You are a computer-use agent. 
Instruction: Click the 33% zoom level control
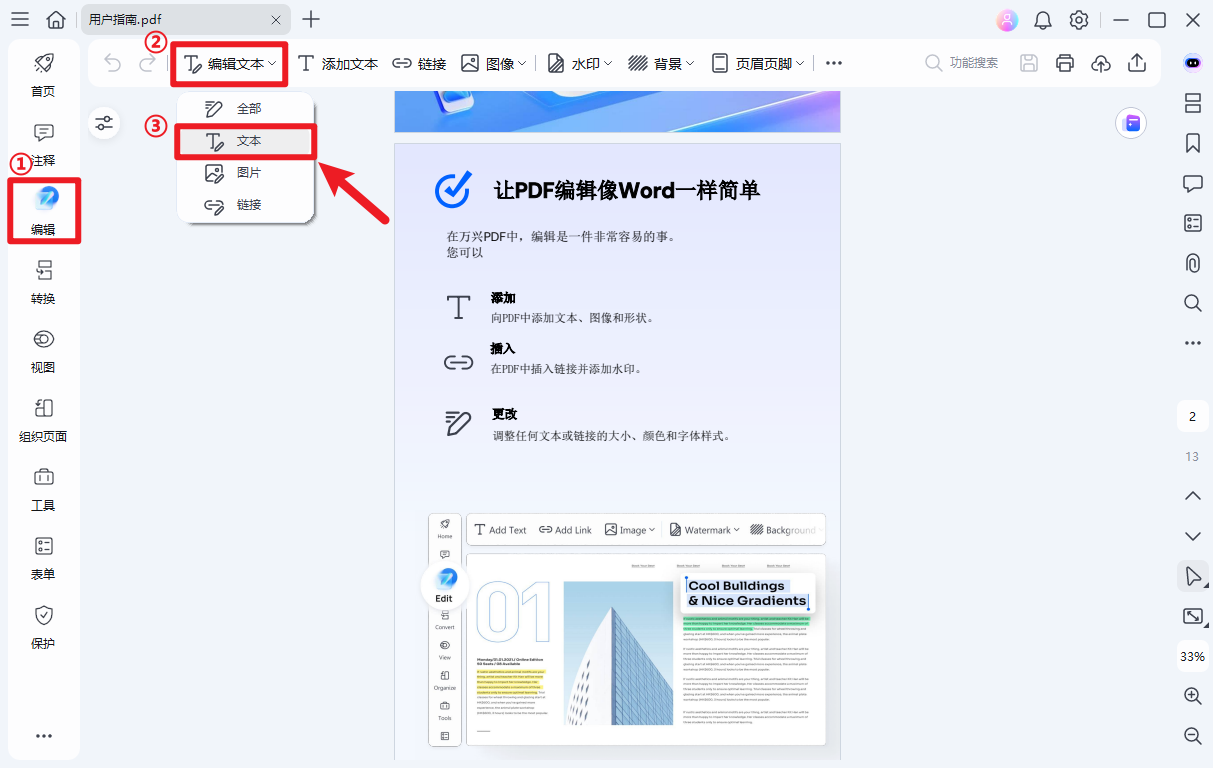(x=1192, y=657)
